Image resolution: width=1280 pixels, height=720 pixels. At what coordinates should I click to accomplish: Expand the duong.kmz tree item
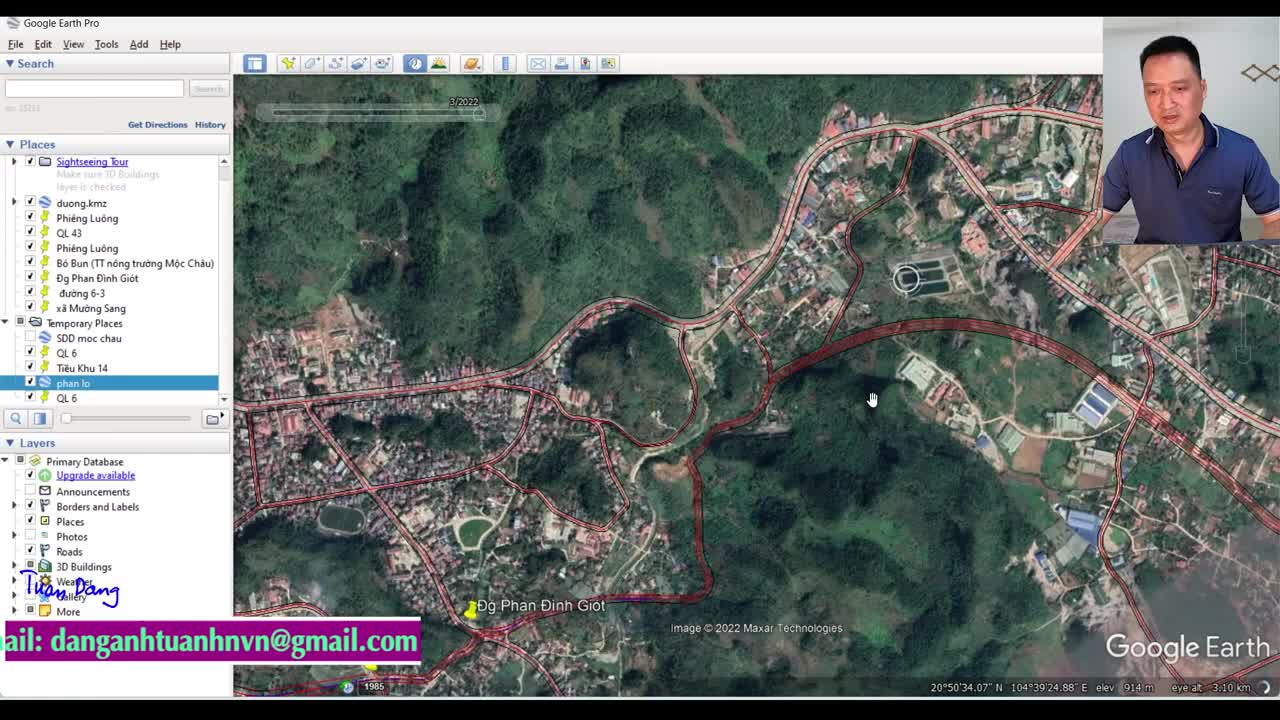(14, 203)
